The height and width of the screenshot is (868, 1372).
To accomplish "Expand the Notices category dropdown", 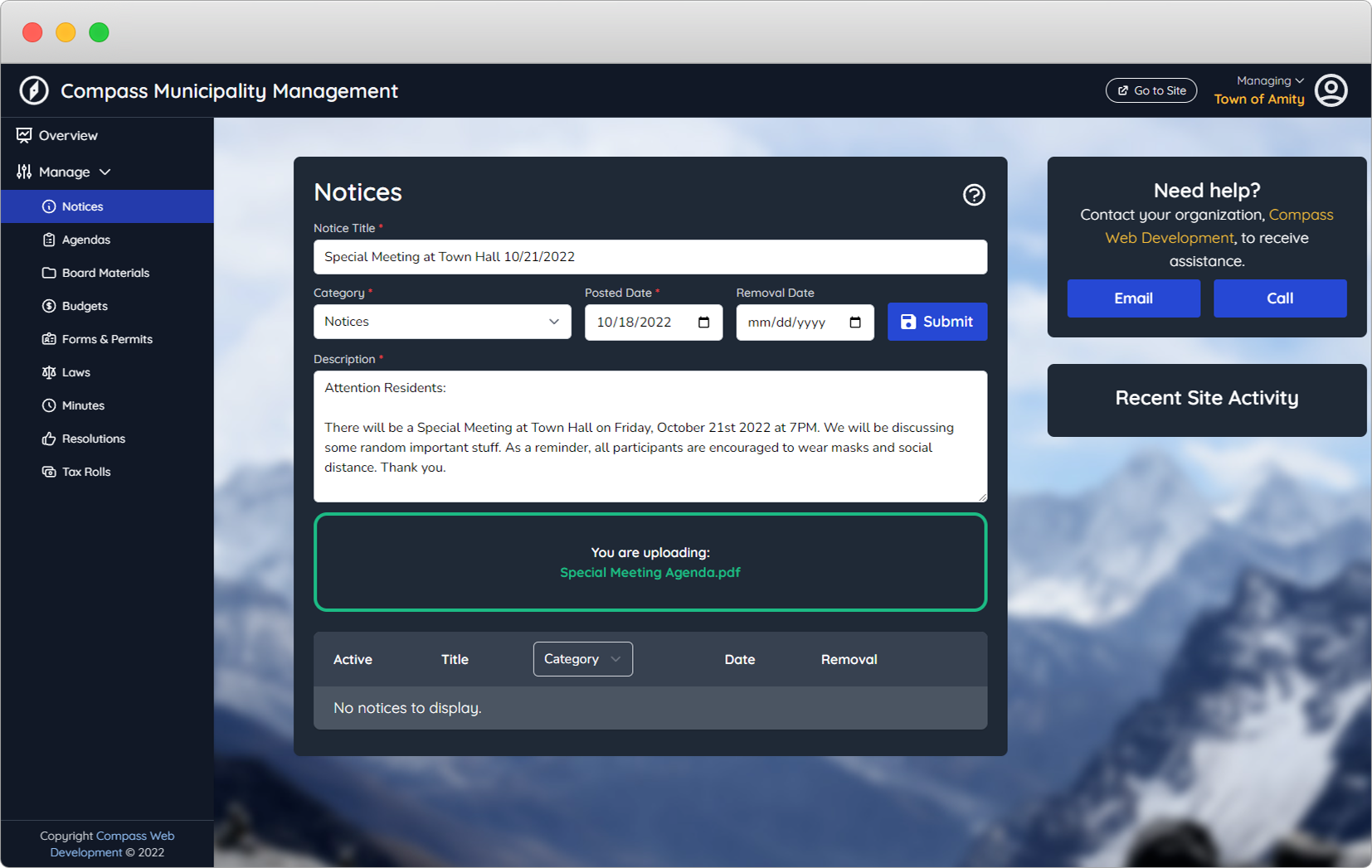I will (442, 322).
